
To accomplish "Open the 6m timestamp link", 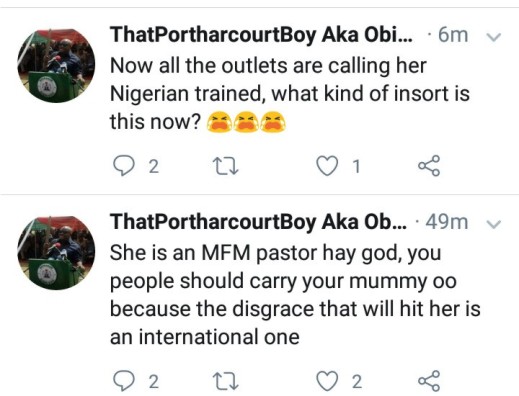I will coord(453,35).
